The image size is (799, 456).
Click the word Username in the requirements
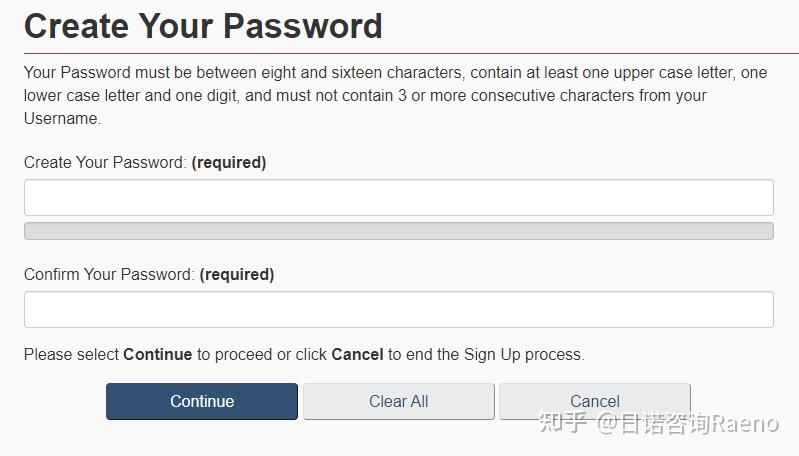point(61,118)
